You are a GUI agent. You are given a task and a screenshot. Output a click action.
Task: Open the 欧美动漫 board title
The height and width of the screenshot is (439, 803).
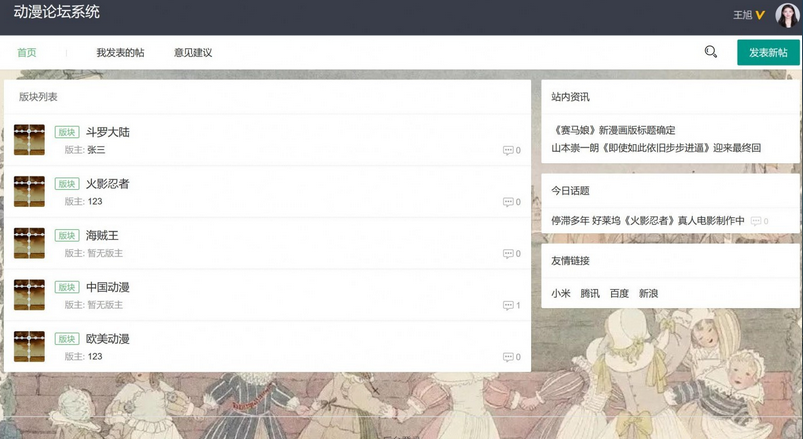coord(108,339)
